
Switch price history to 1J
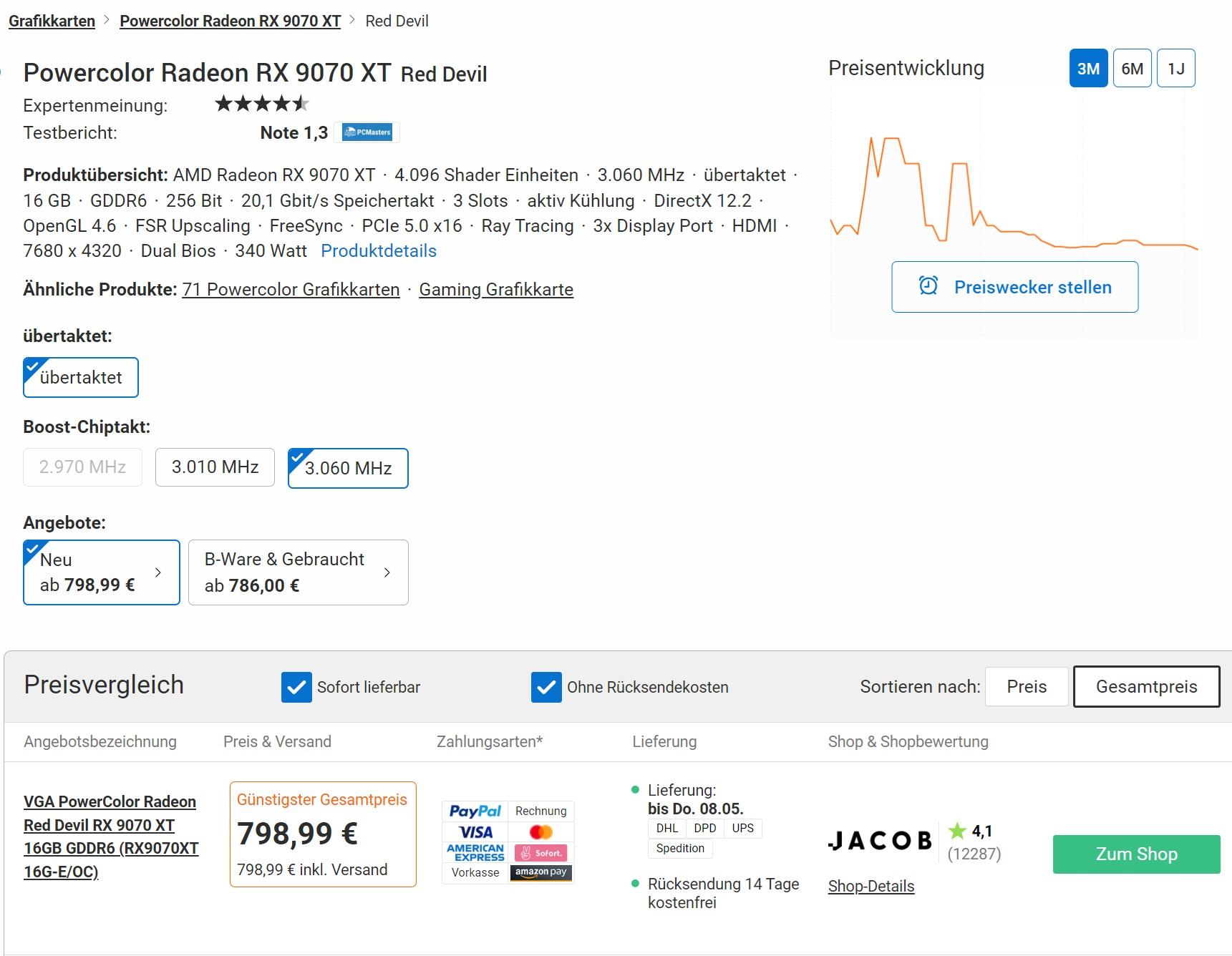(1176, 68)
